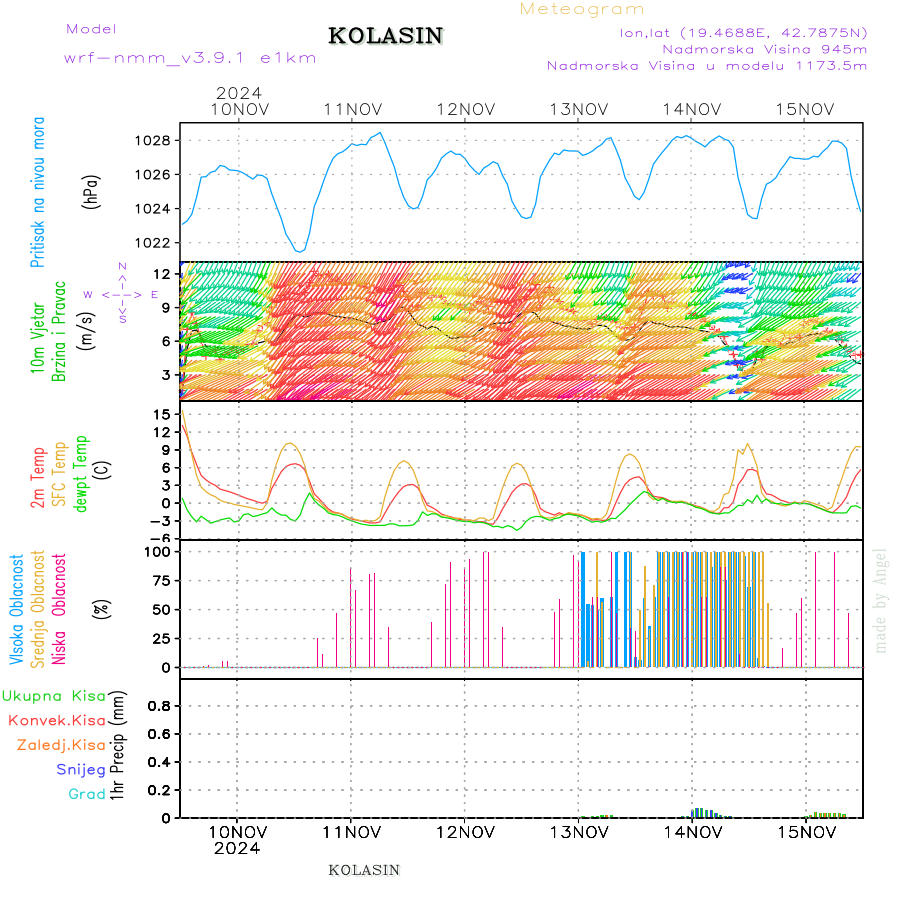Click the 100 cloud cover tick label
This screenshot has height=900, width=900.
point(157,552)
